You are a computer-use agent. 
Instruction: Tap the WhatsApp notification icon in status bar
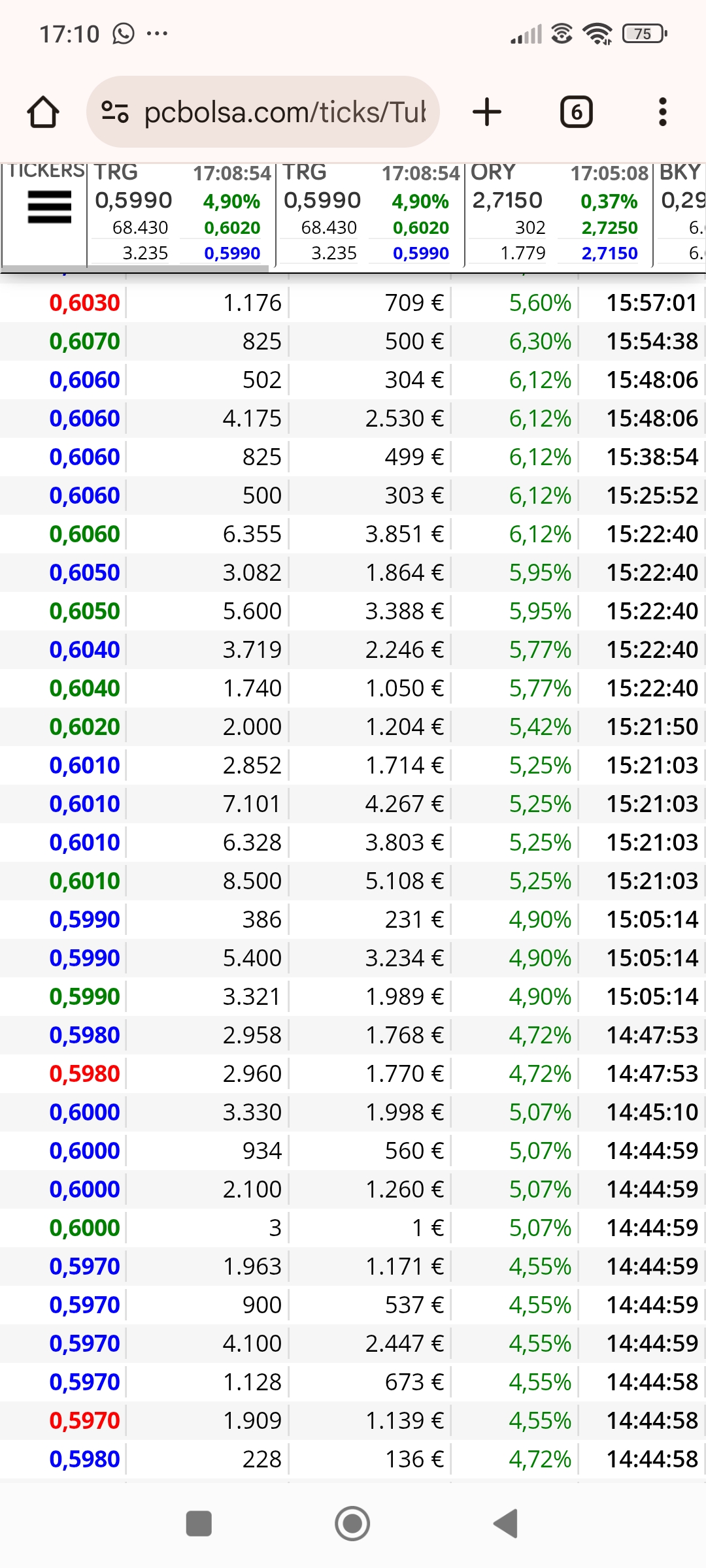[x=123, y=33]
